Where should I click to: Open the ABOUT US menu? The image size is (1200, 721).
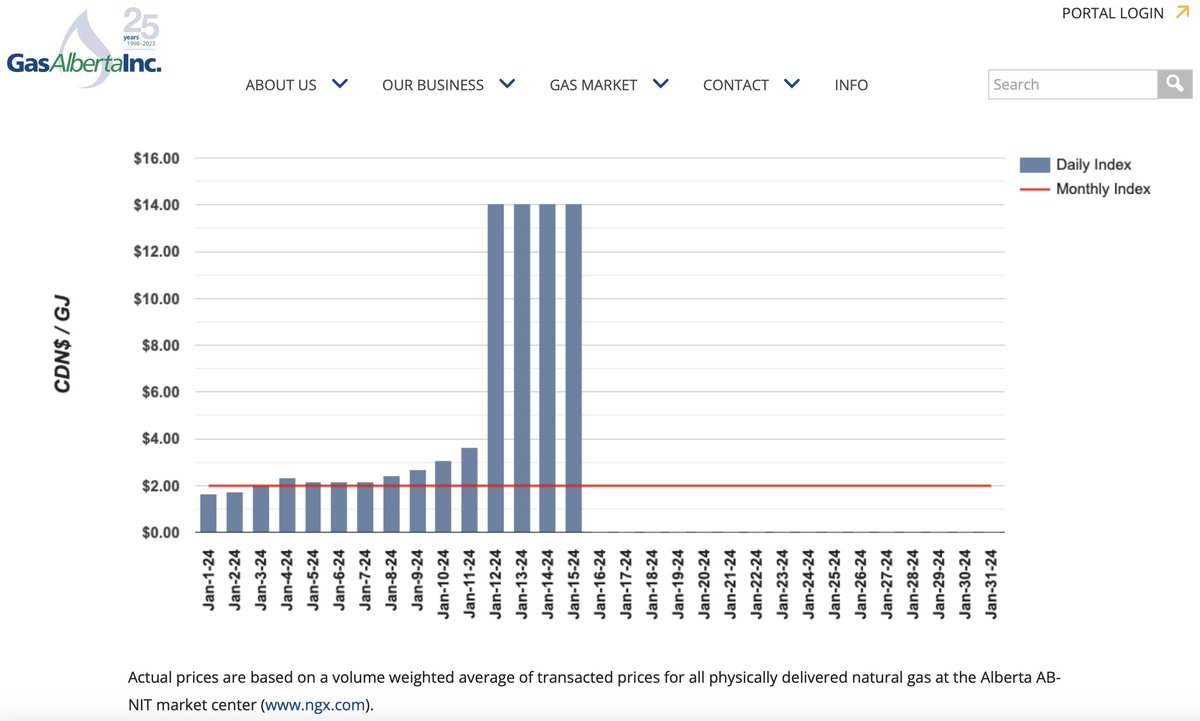[281, 85]
